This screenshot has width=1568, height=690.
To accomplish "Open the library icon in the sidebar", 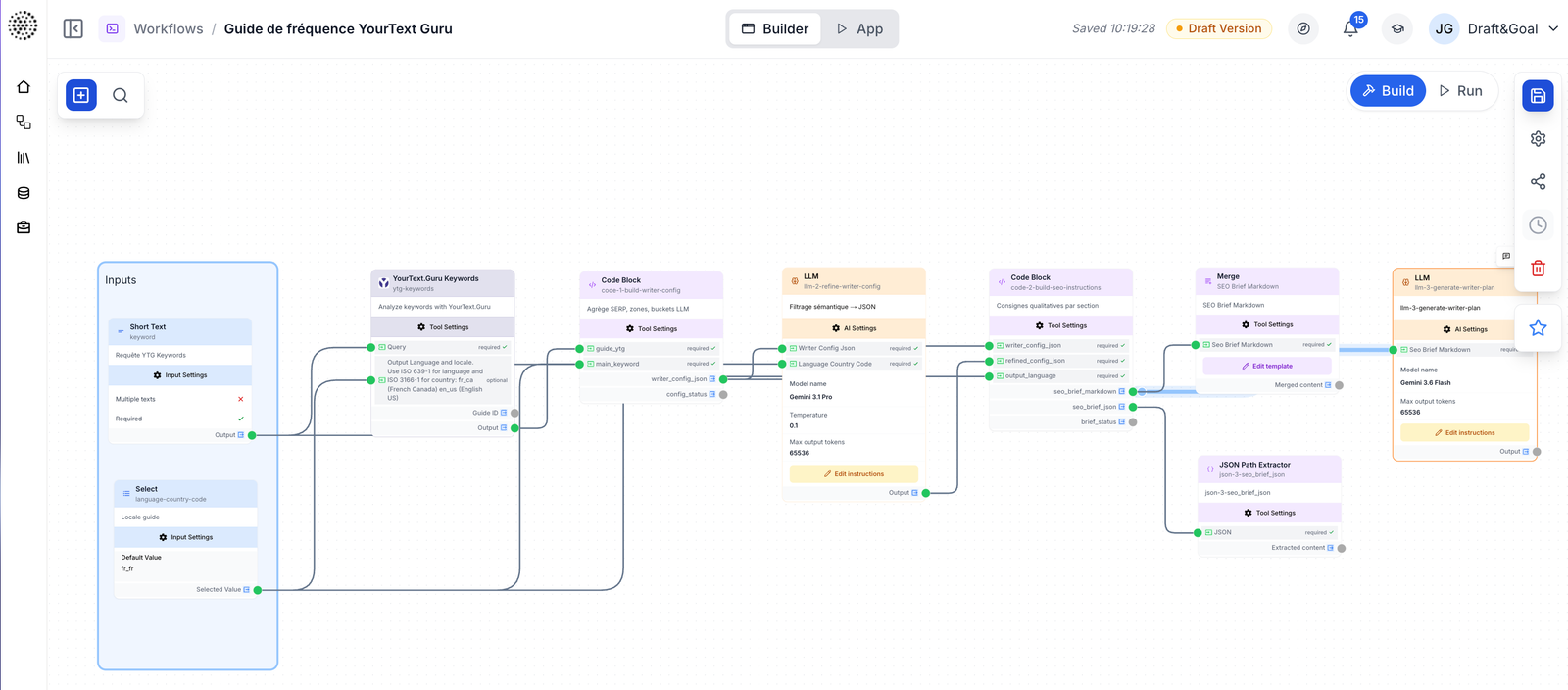I will pyautogui.click(x=24, y=158).
